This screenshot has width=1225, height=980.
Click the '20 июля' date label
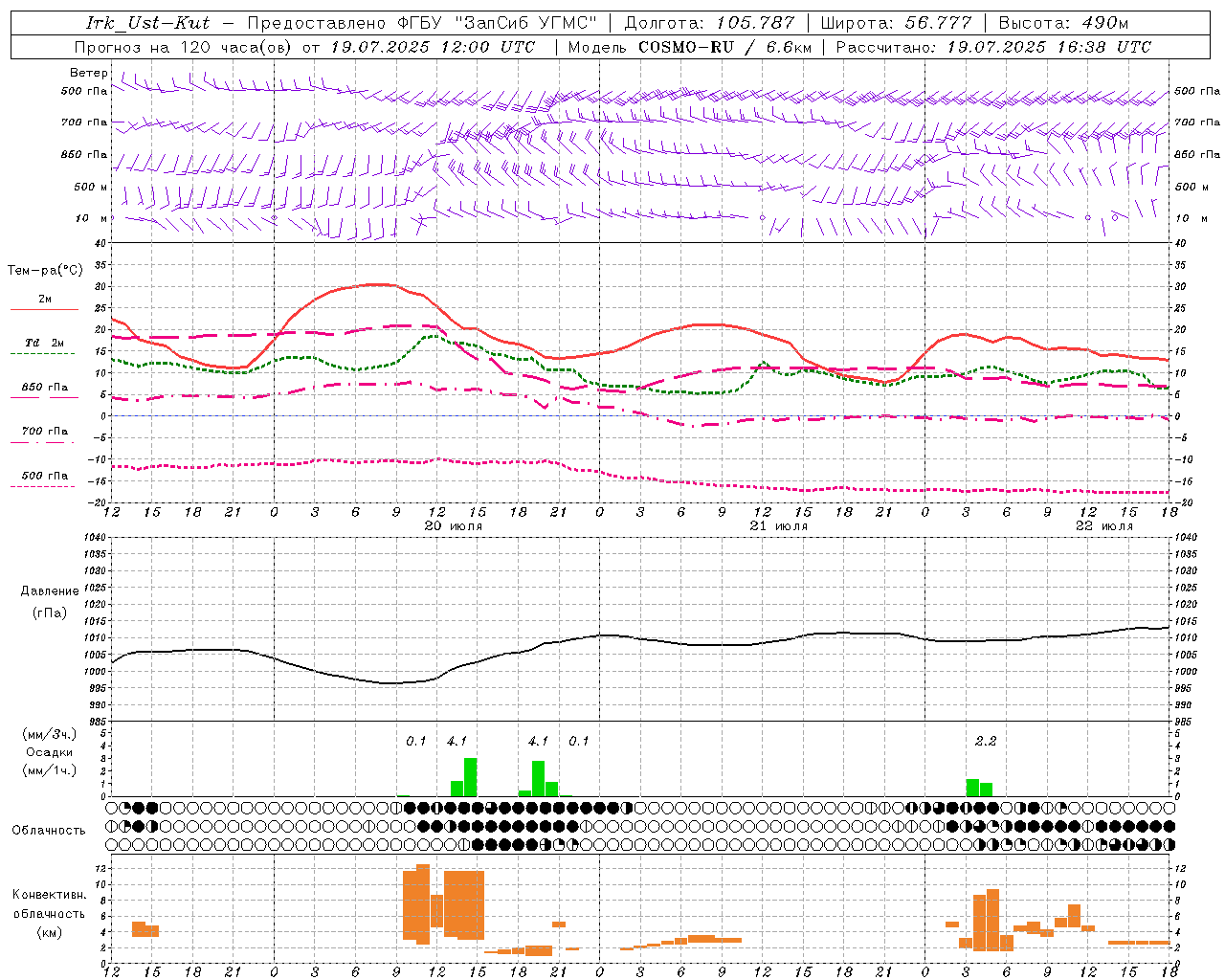[x=454, y=525]
